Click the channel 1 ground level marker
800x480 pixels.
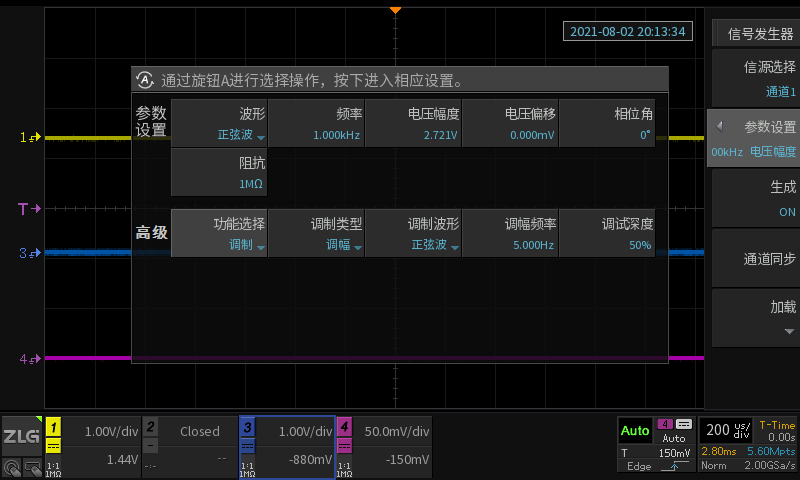click(x=30, y=137)
